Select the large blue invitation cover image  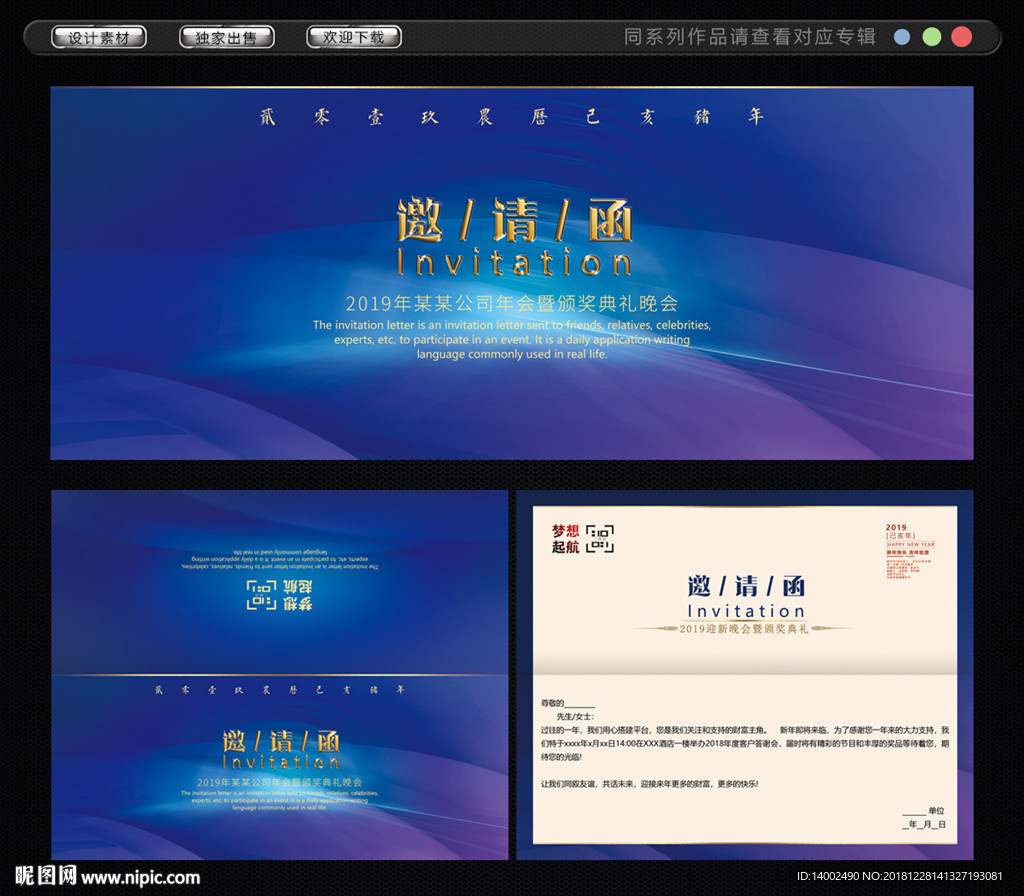tap(511, 272)
